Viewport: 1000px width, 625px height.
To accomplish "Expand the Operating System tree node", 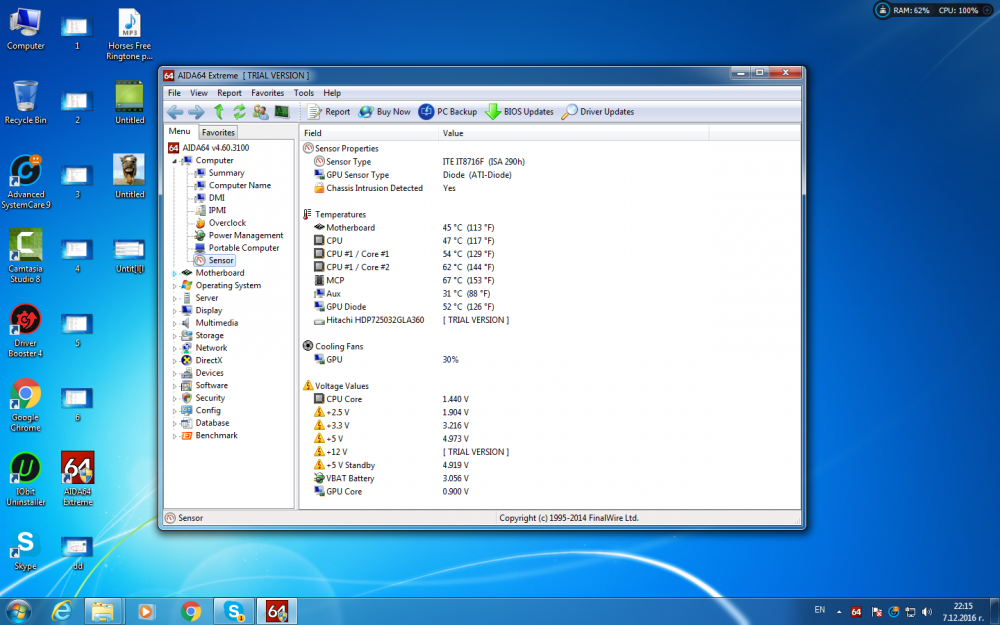I will pos(174,286).
